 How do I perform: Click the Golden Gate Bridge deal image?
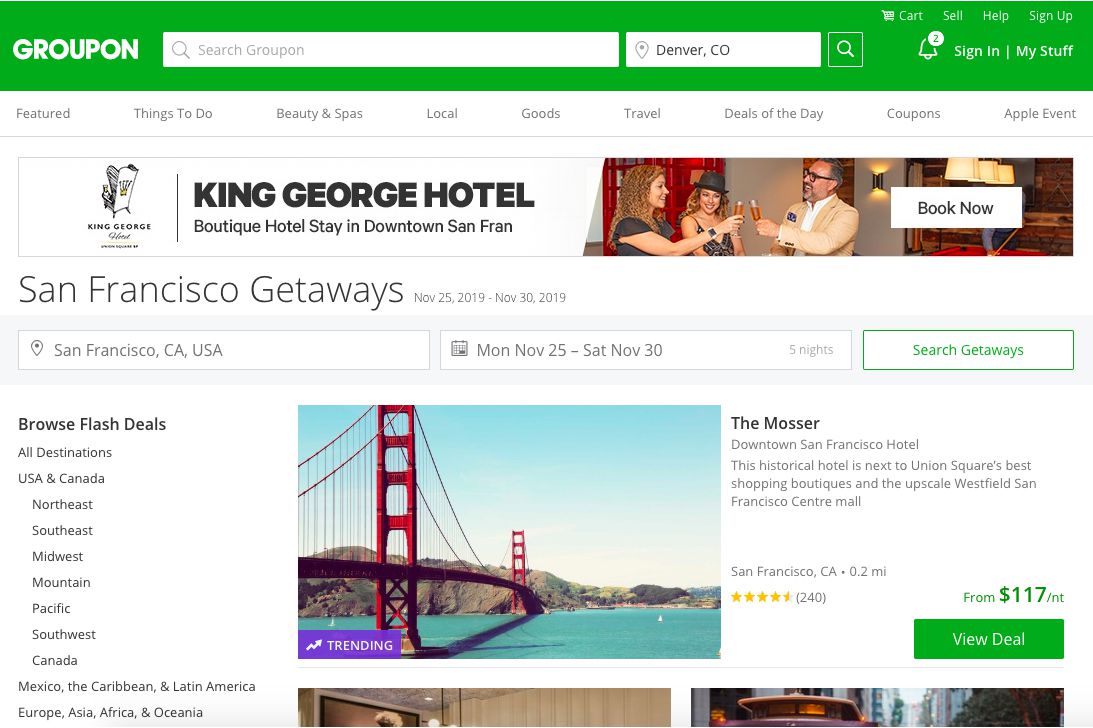(509, 532)
